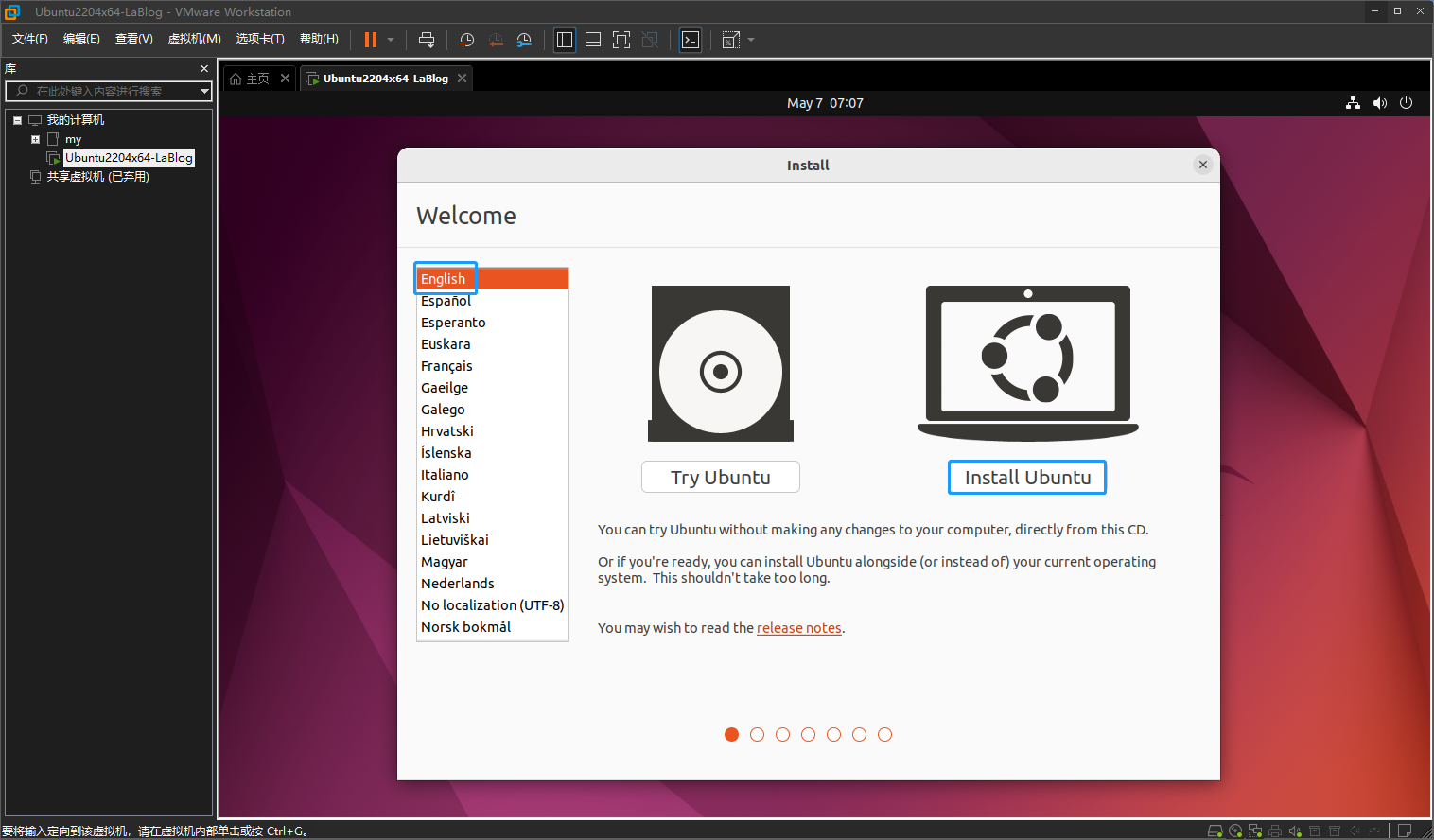Open the 虚拟机(M) menu
1434x840 pixels.
194,39
